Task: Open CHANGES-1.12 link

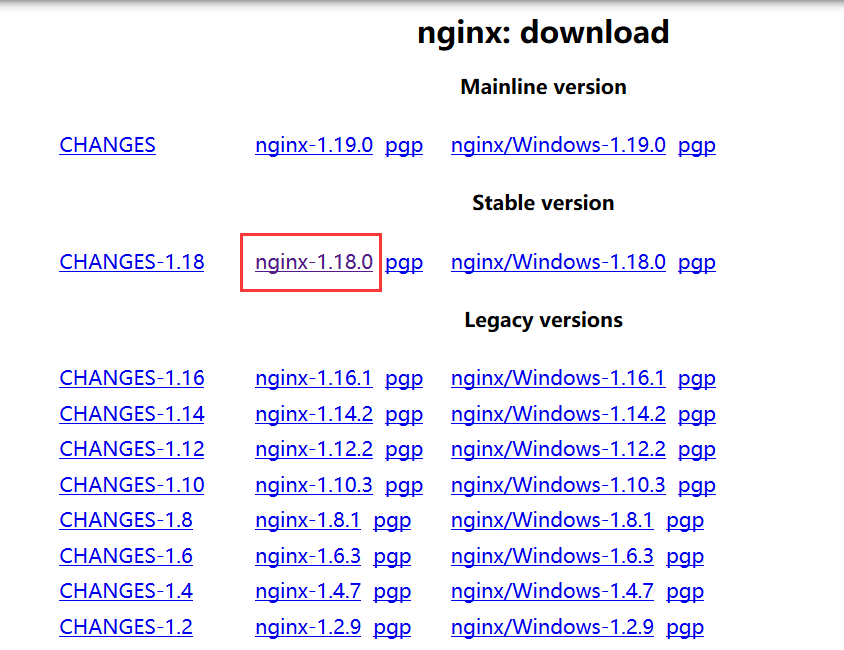Action: coord(132,449)
